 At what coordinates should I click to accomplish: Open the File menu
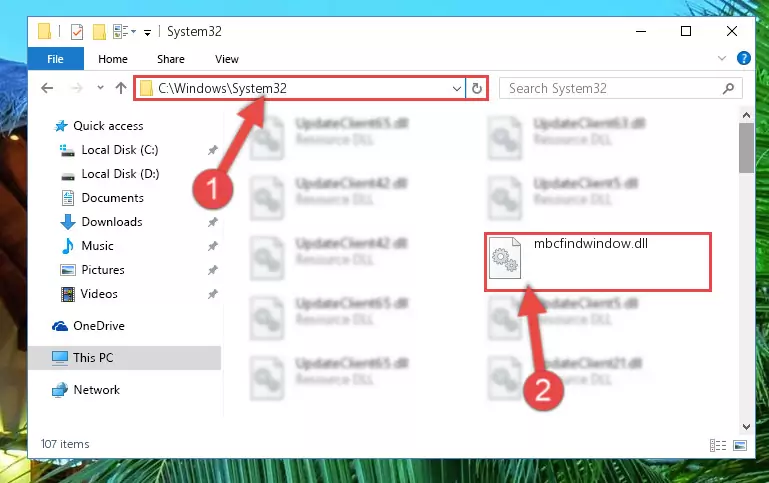point(55,59)
